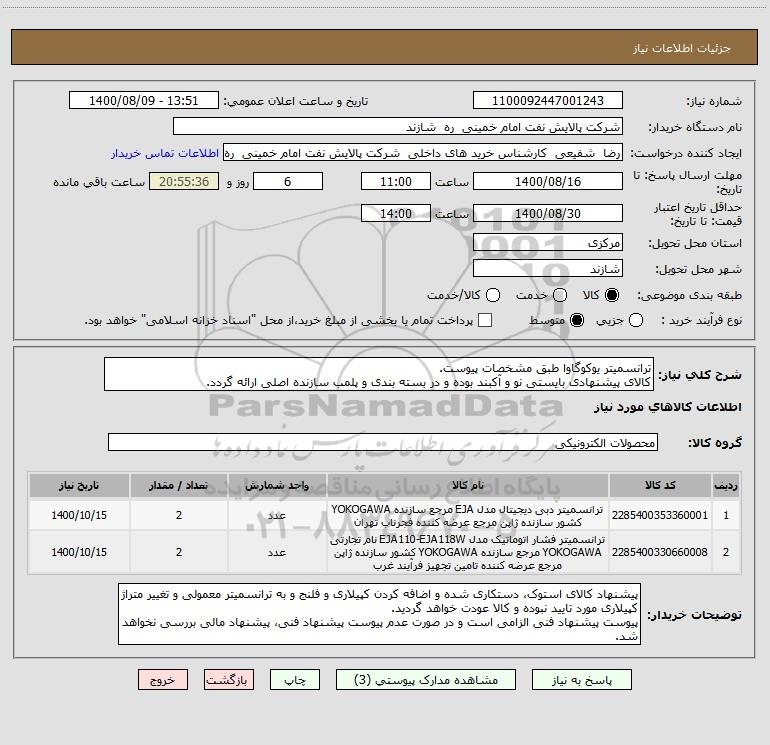Click the خروج exit button
Image resolution: width=770 pixels, height=745 pixels.
pyautogui.click(x=163, y=680)
